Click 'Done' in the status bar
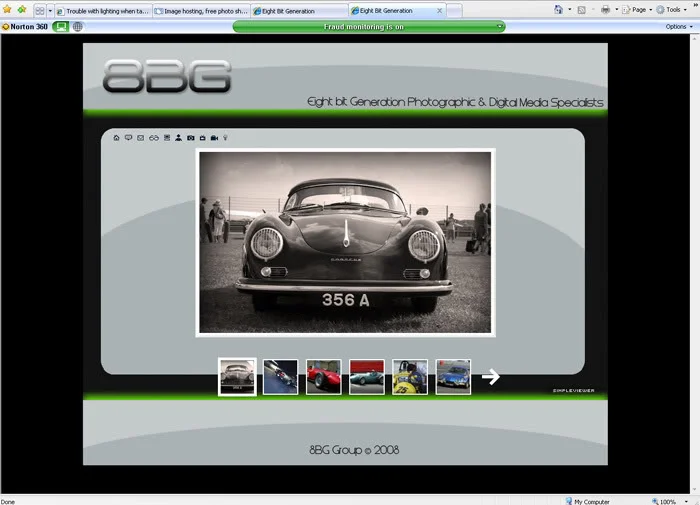The height and width of the screenshot is (505, 700). tap(8, 502)
